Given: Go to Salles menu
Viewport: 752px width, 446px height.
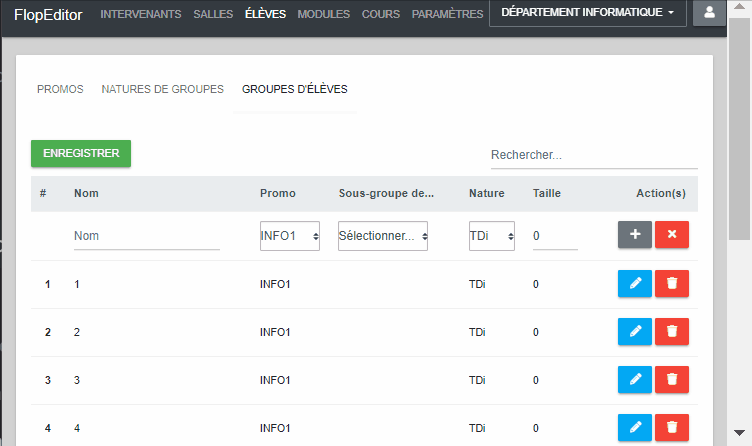Looking at the screenshot, I should (x=213, y=14).
